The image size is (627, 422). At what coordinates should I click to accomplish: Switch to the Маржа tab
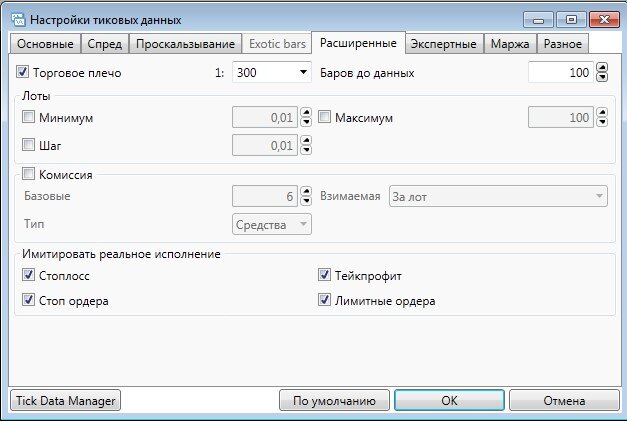510,44
